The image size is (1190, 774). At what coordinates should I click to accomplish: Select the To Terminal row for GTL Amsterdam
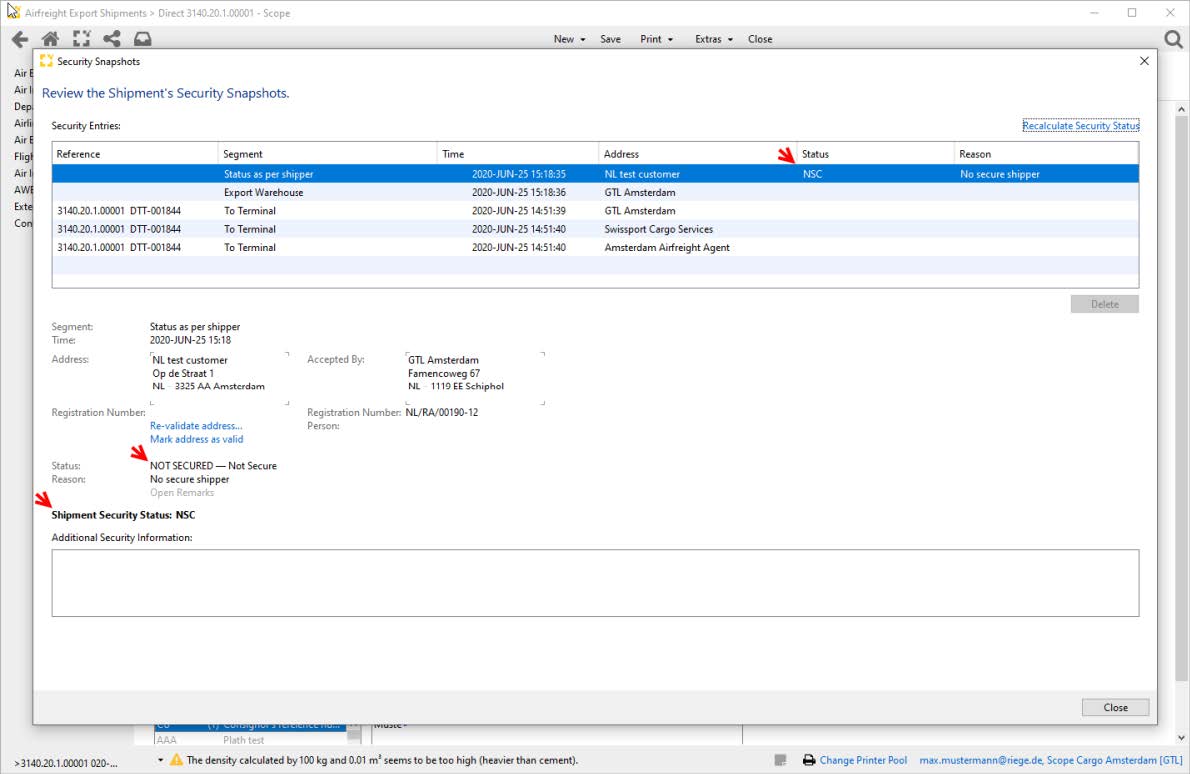(x=595, y=210)
